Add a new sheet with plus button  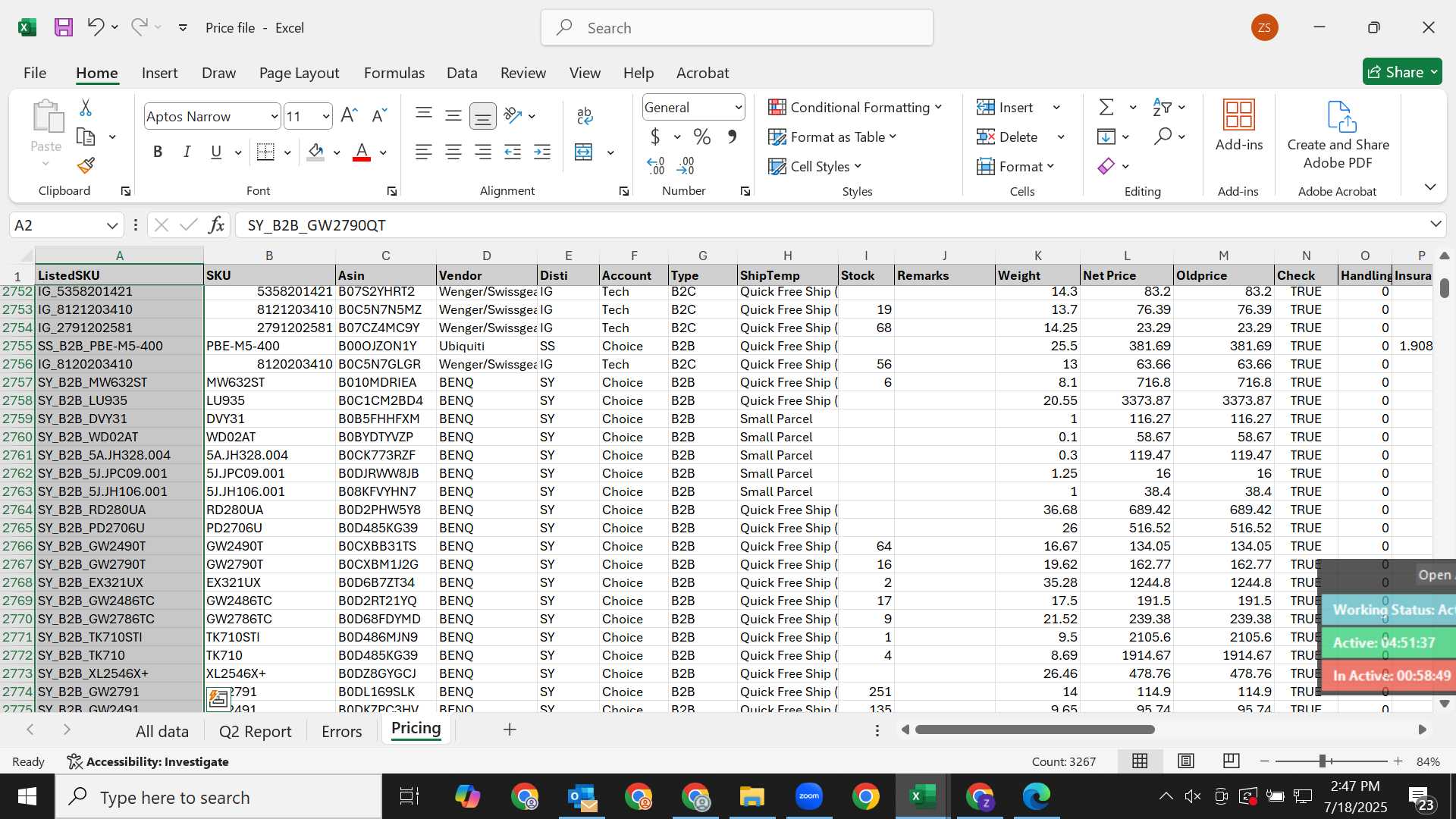510,730
